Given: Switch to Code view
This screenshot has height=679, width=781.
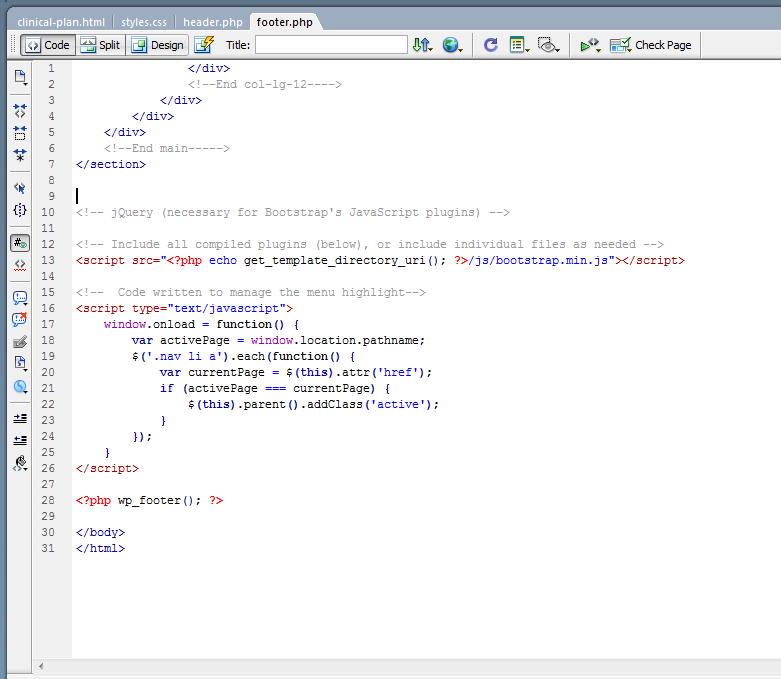Looking at the screenshot, I should click(x=48, y=45).
